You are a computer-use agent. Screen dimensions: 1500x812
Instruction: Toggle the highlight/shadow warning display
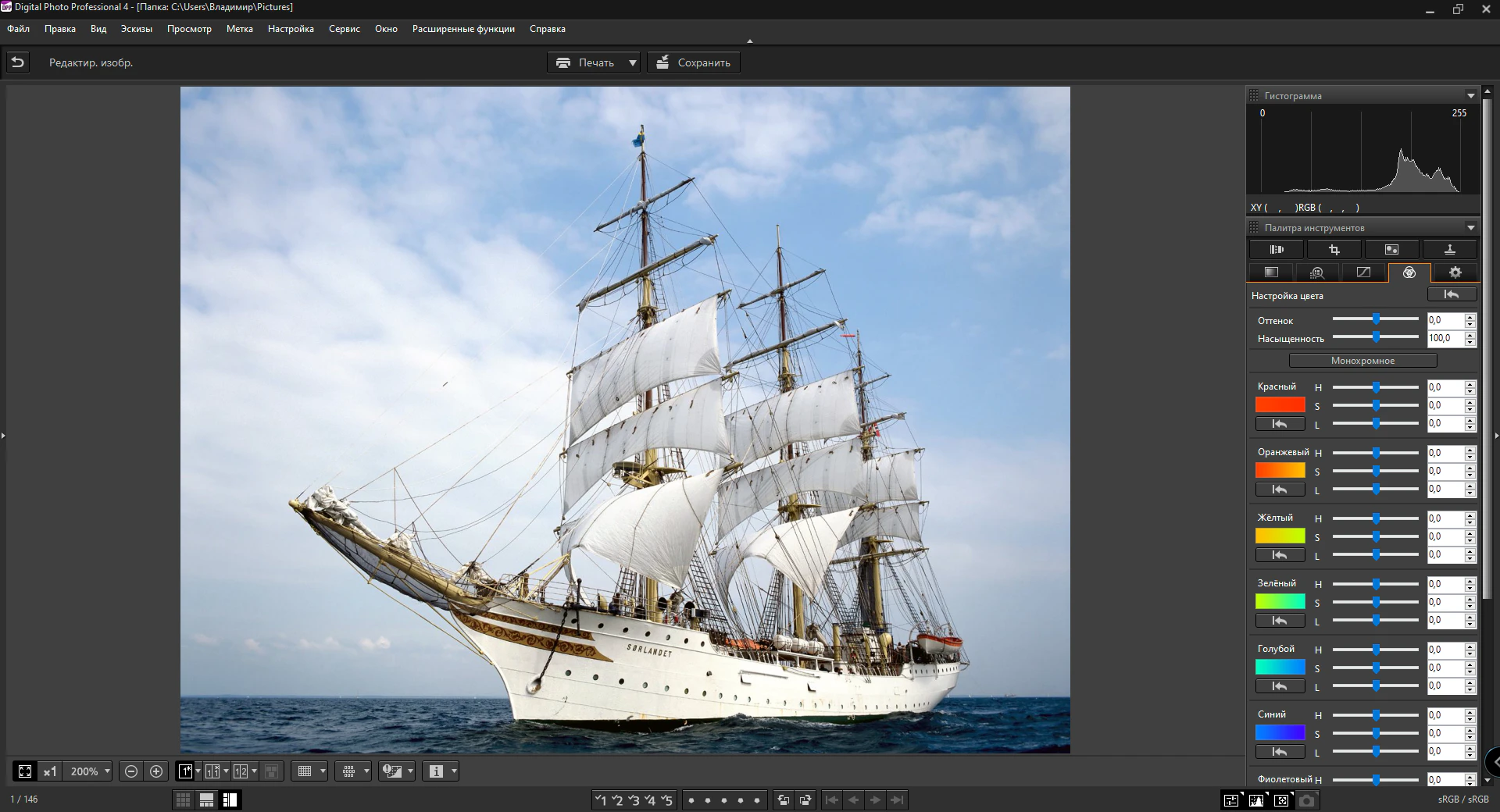(x=391, y=771)
